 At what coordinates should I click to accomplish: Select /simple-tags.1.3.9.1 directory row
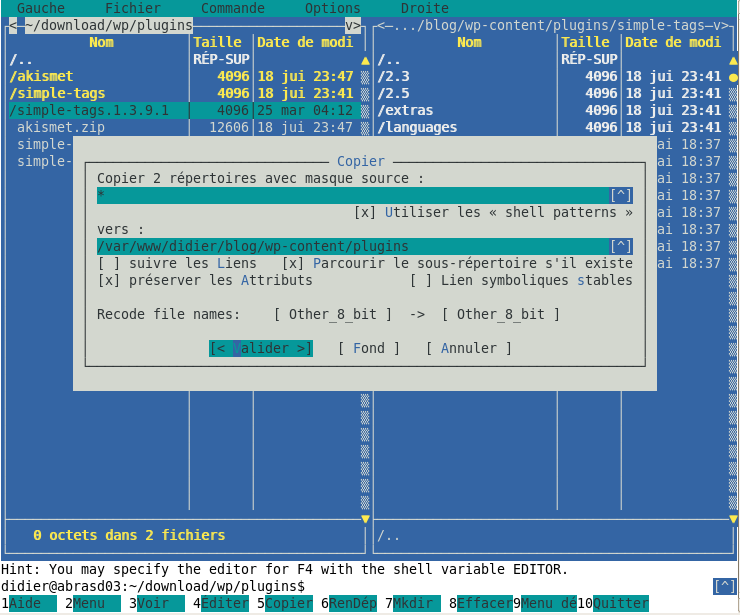tap(185, 110)
